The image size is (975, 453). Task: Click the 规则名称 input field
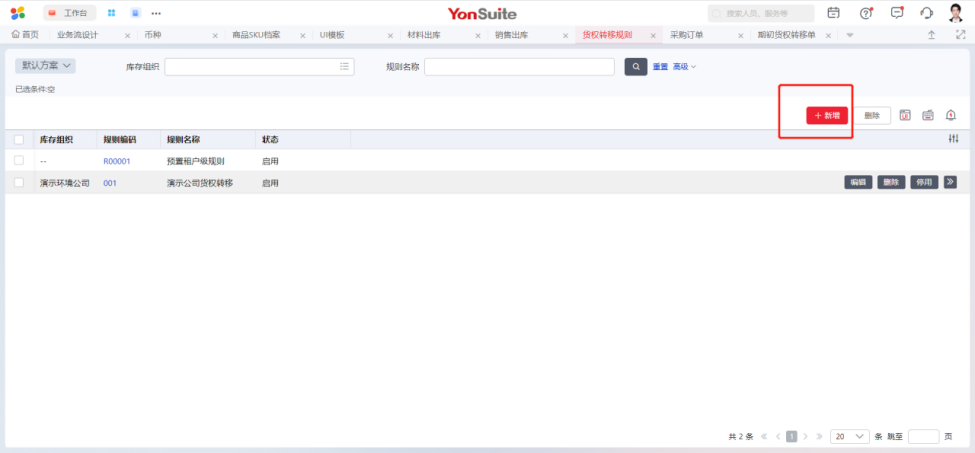point(519,67)
